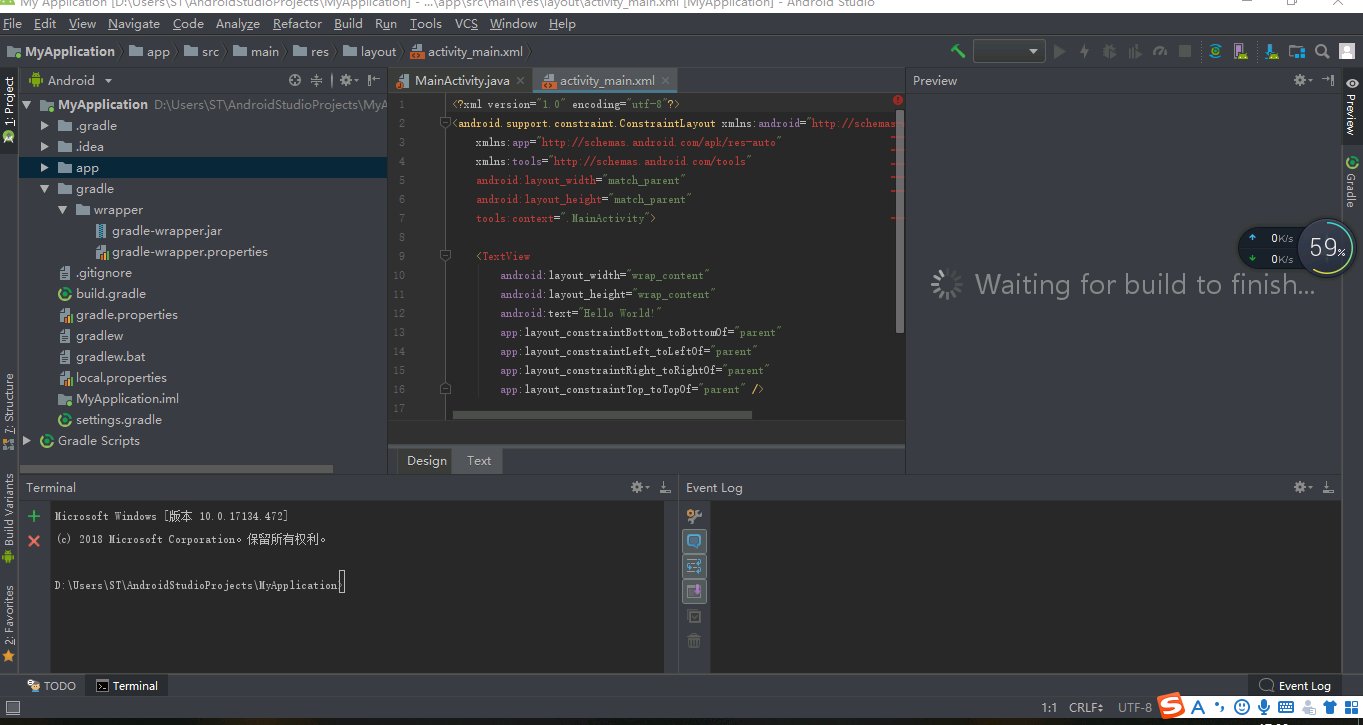Image resolution: width=1363 pixels, height=725 pixels.
Task: Toggle the Build Variants tool window button
Action: pyautogui.click(x=9, y=518)
